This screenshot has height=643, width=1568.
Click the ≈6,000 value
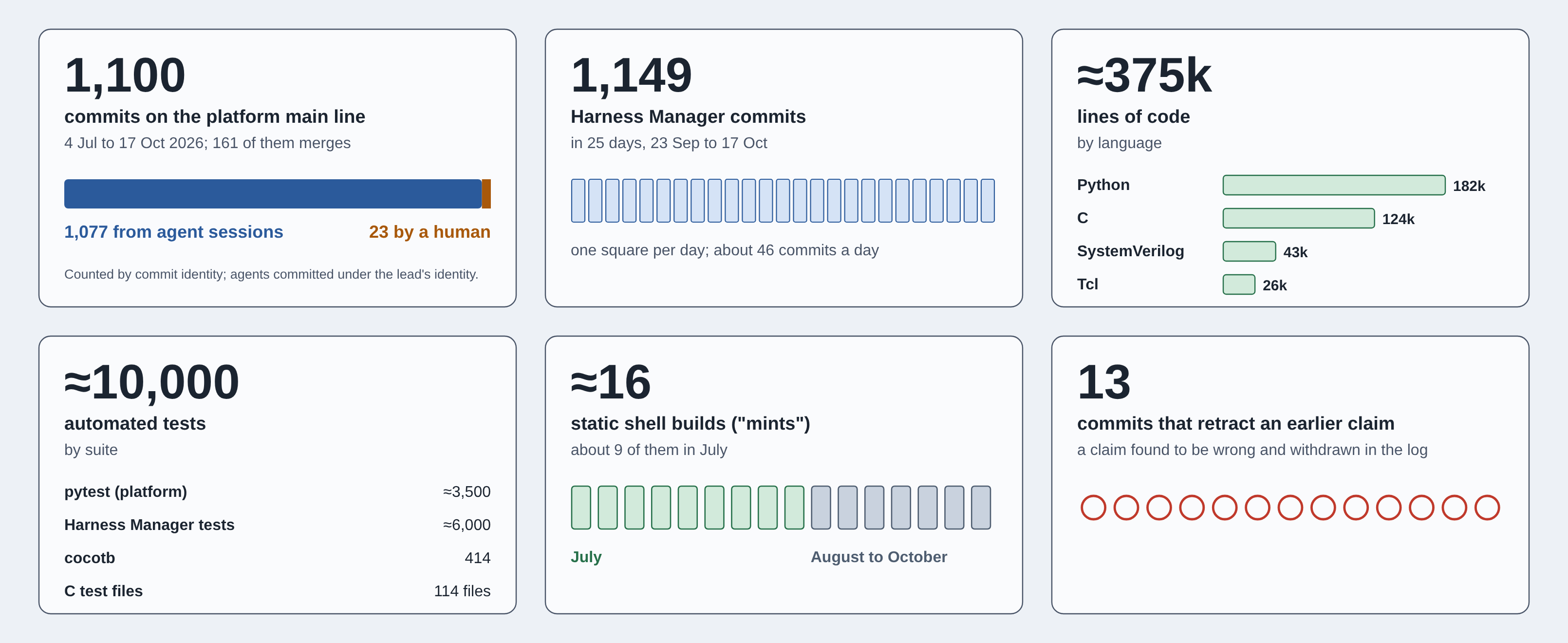click(x=467, y=525)
